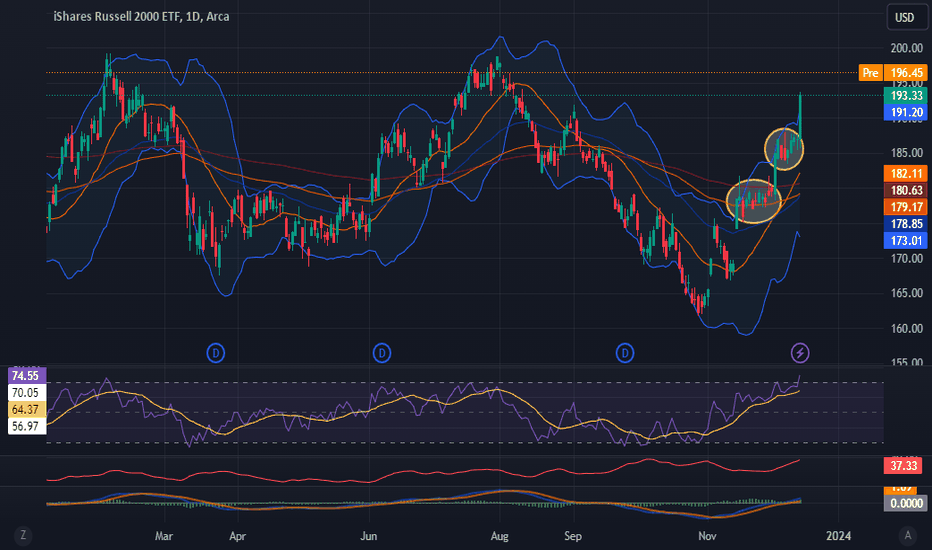Click the iShares Russell 2000 ETF title
This screenshot has width=932, height=550.
coord(141,16)
